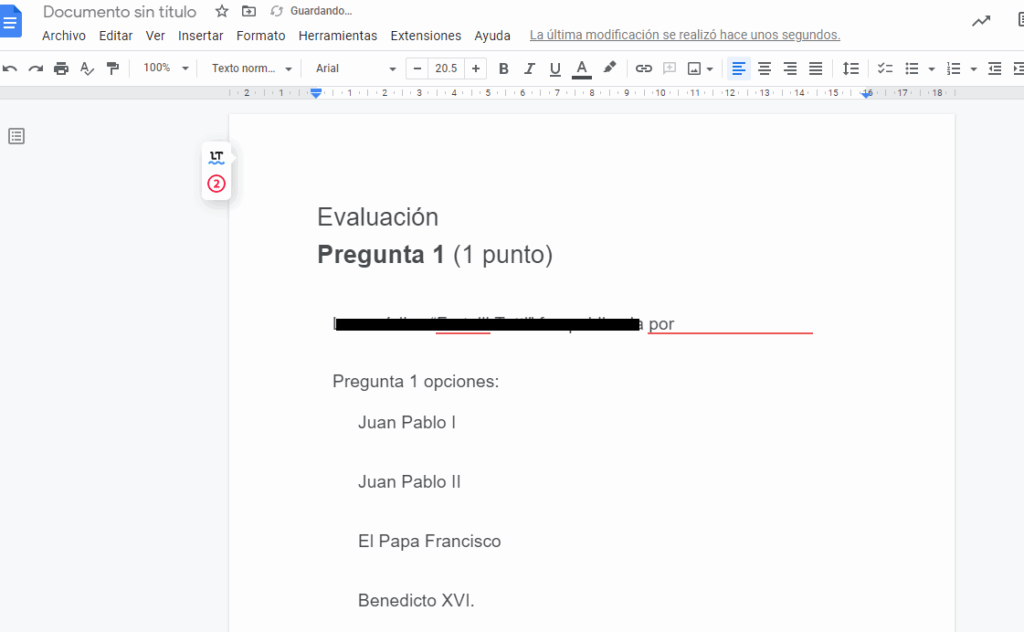Click the font size field showing 20.5

tap(446, 68)
